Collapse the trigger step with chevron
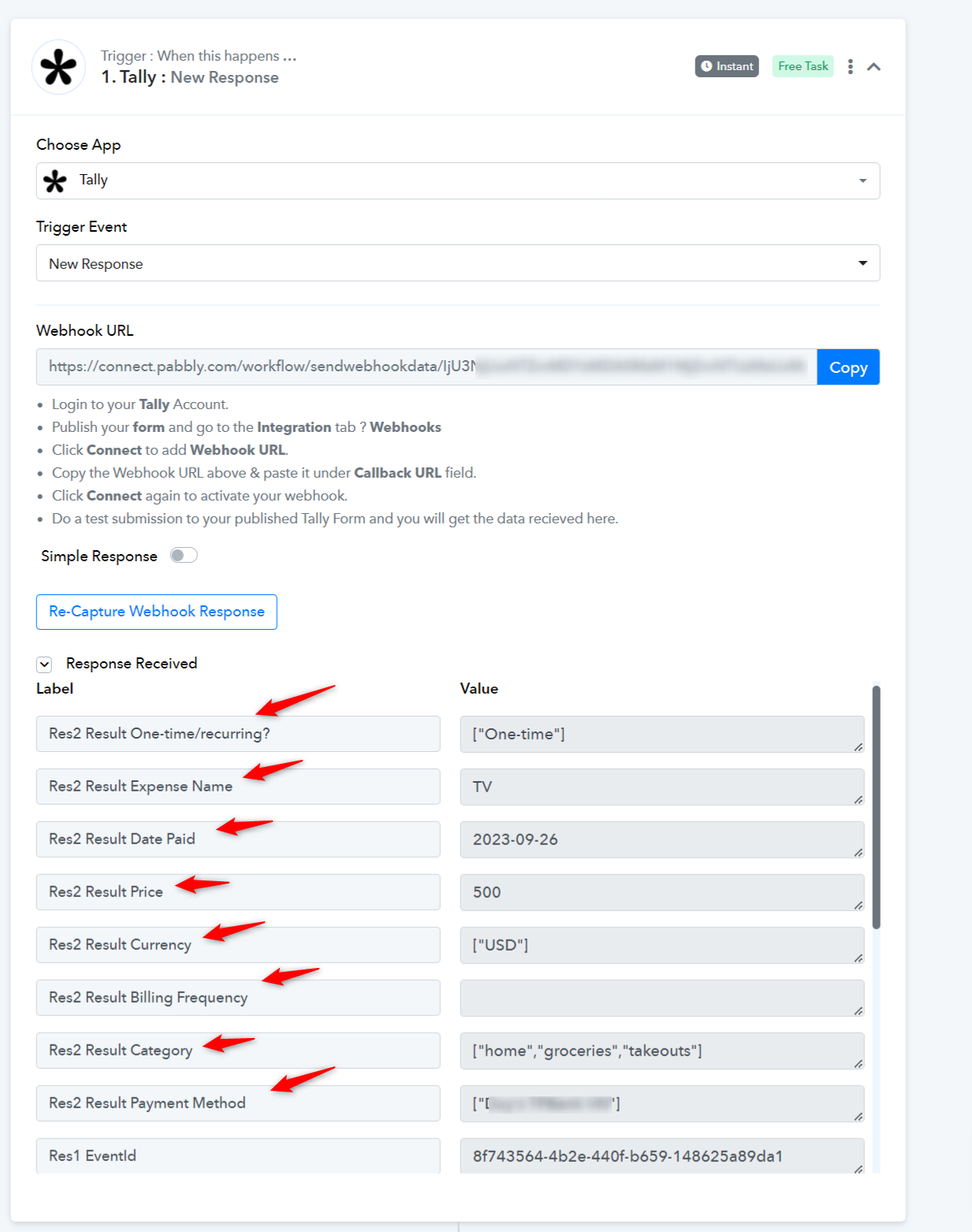This screenshot has height=1232, width=972. click(873, 67)
